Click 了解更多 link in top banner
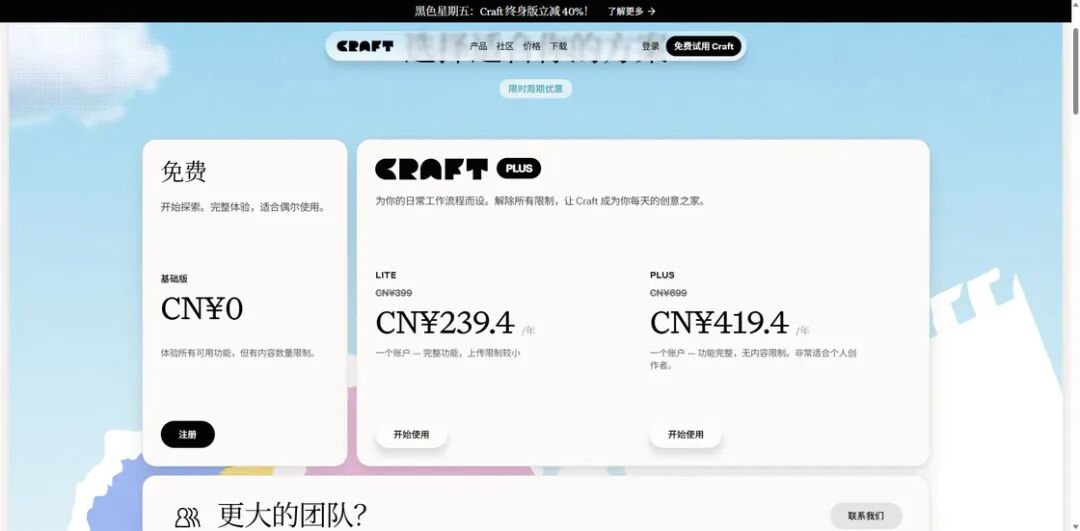Screen dimensions: 1080x531 coord(625,11)
